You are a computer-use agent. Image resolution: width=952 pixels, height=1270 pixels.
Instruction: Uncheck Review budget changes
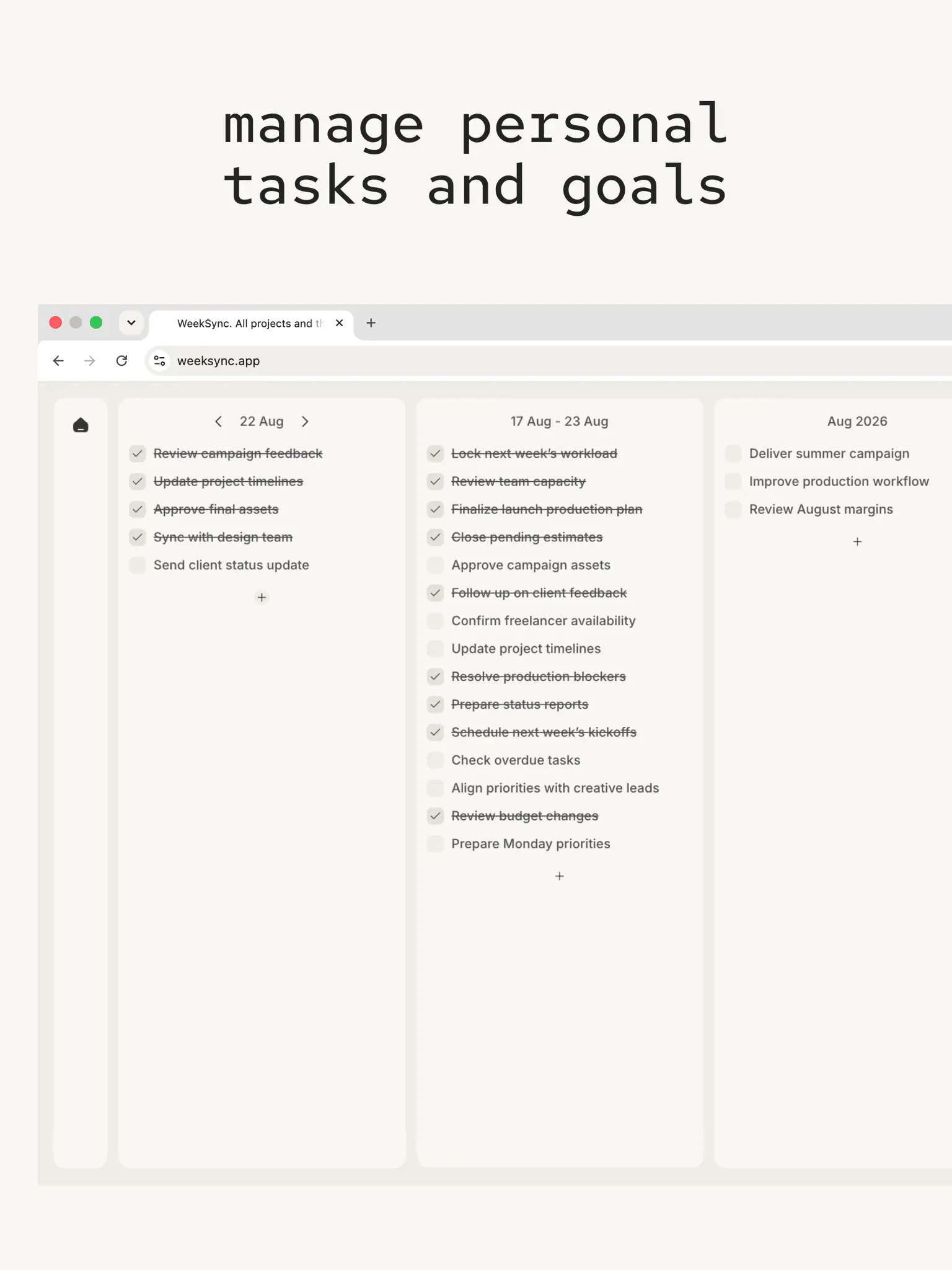436,816
